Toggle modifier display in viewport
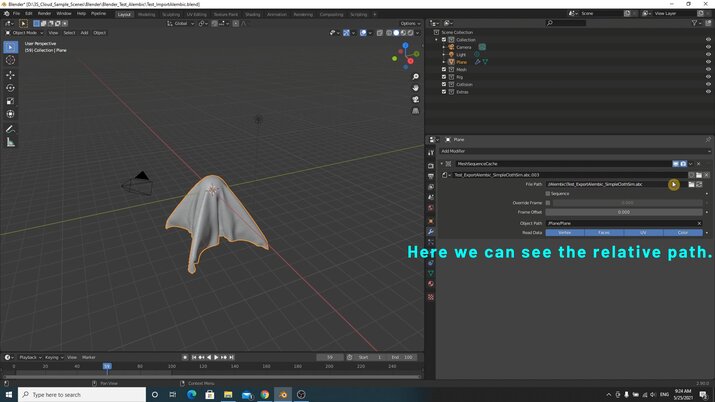Screen dimensions: 715x402 pos(675,164)
